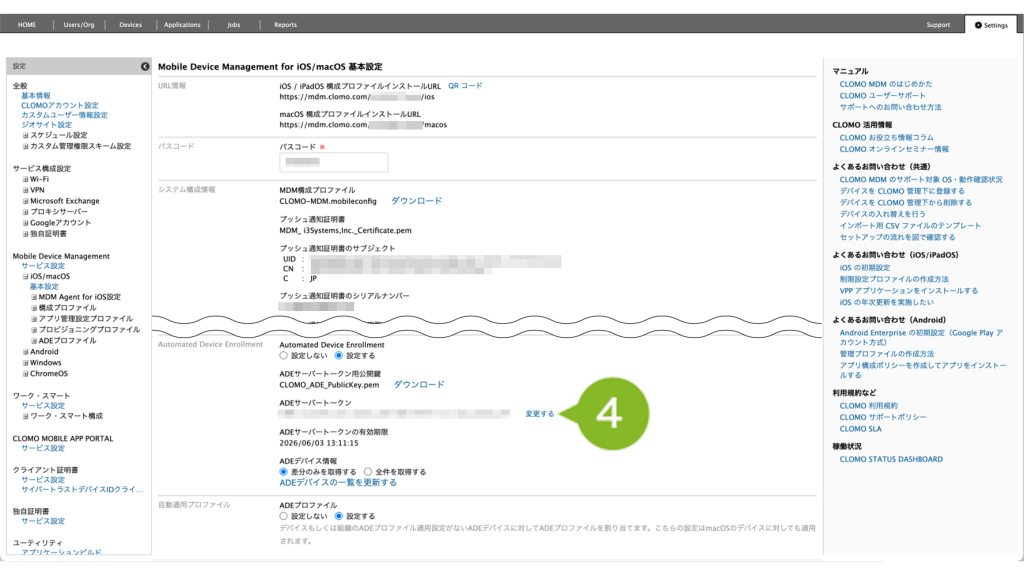Click the パスコード input field
Screen dimensions: 1024x576
[333, 162]
